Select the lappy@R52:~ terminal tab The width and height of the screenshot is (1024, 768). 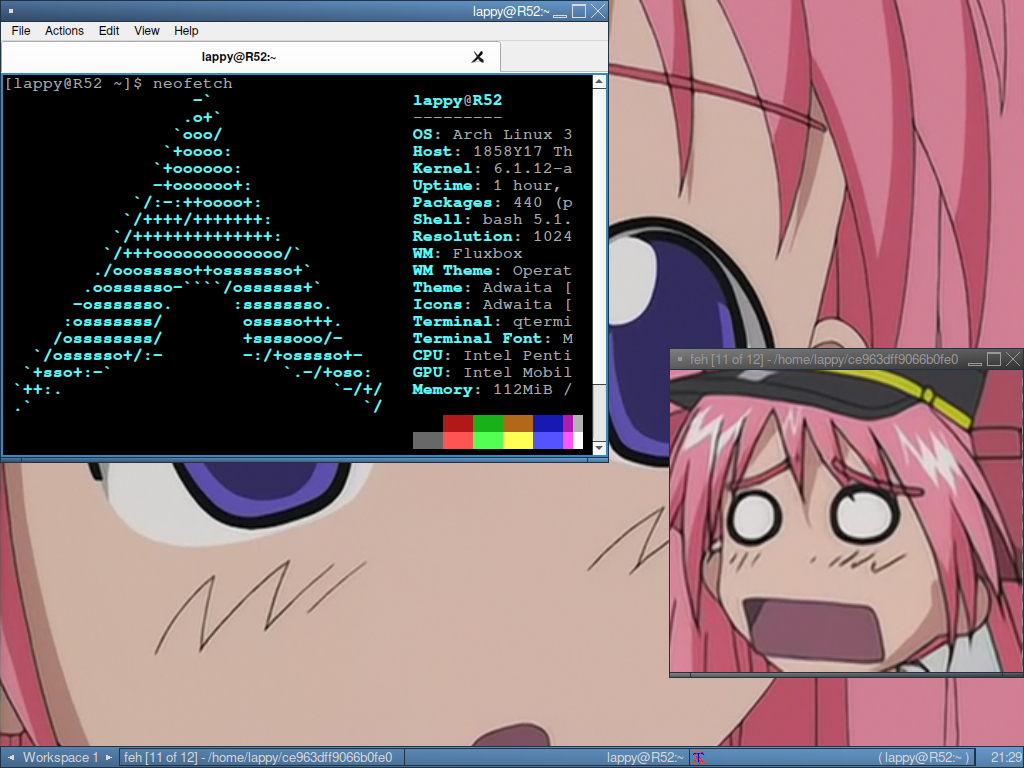coord(251,57)
